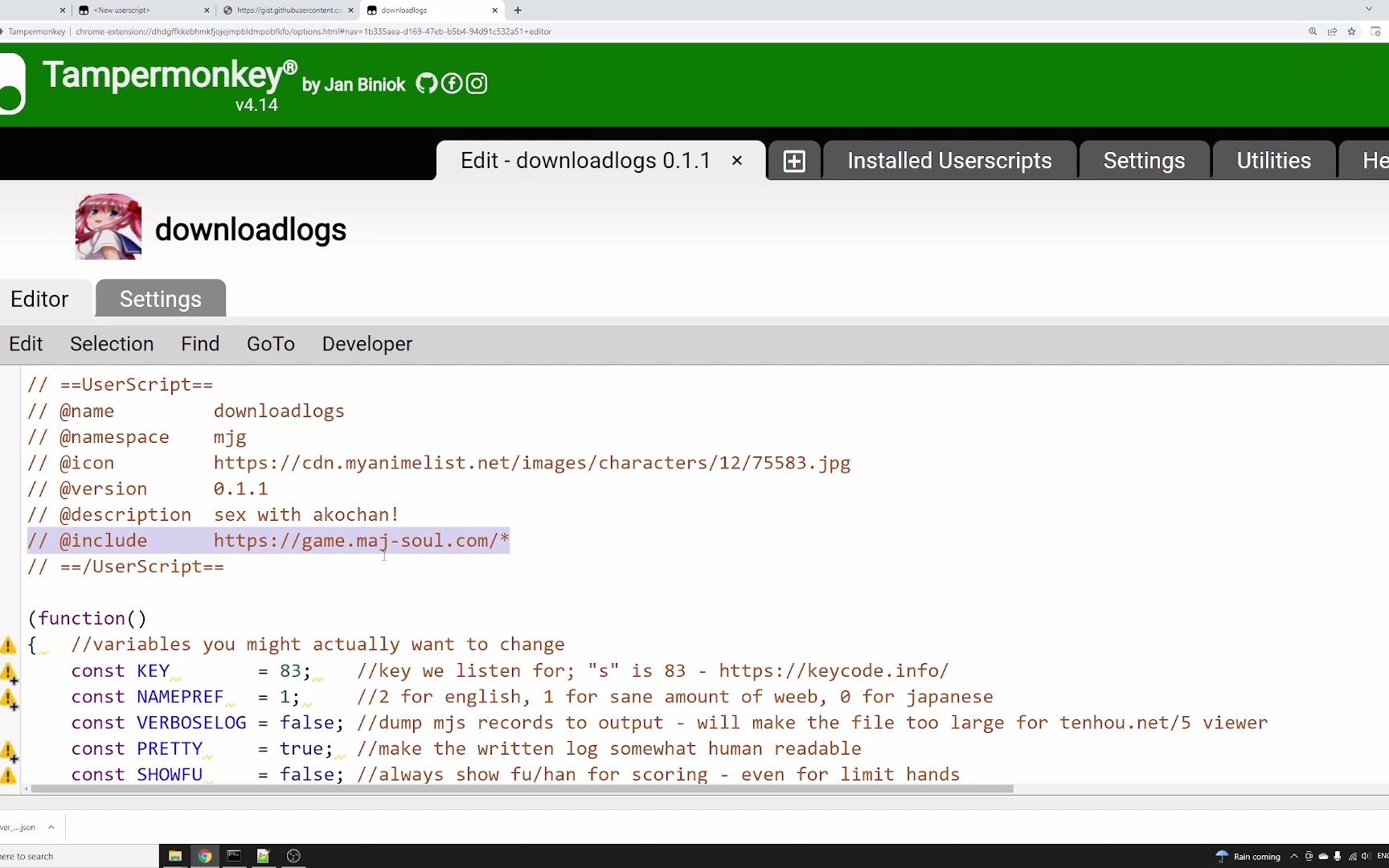
Task: Open the Find menu
Action: pos(200,344)
